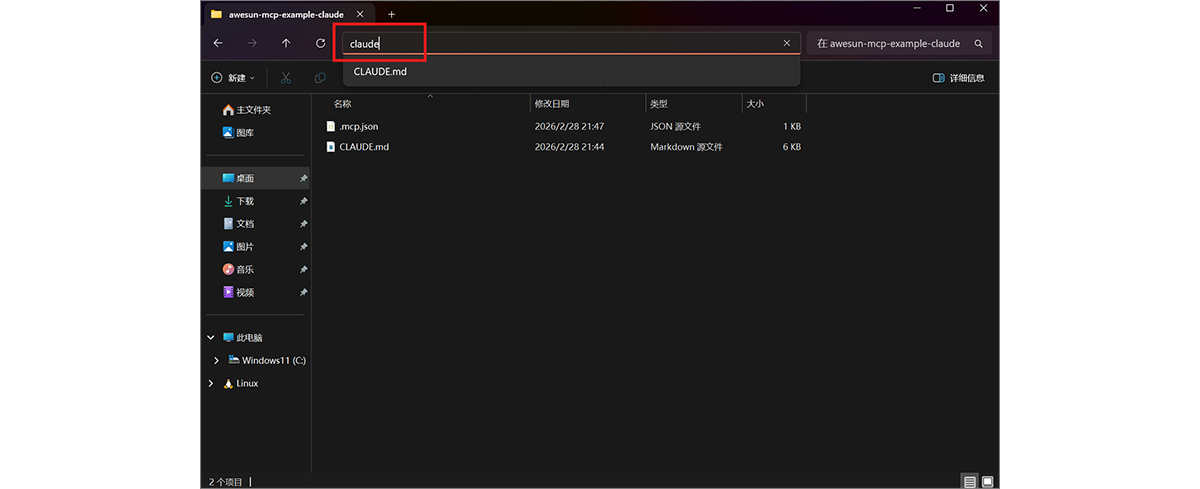The width and height of the screenshot is (1200, 489).
Task: Sort files by Date modified (修改日期) column
Action: (x=552, y=104)
